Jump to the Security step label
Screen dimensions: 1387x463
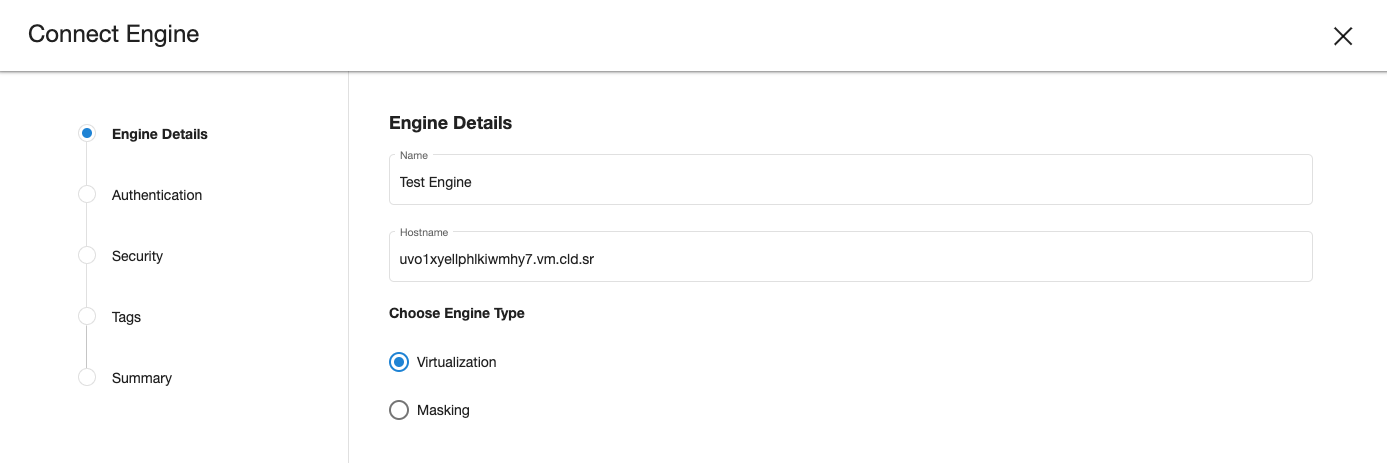[x=137, y=256]
